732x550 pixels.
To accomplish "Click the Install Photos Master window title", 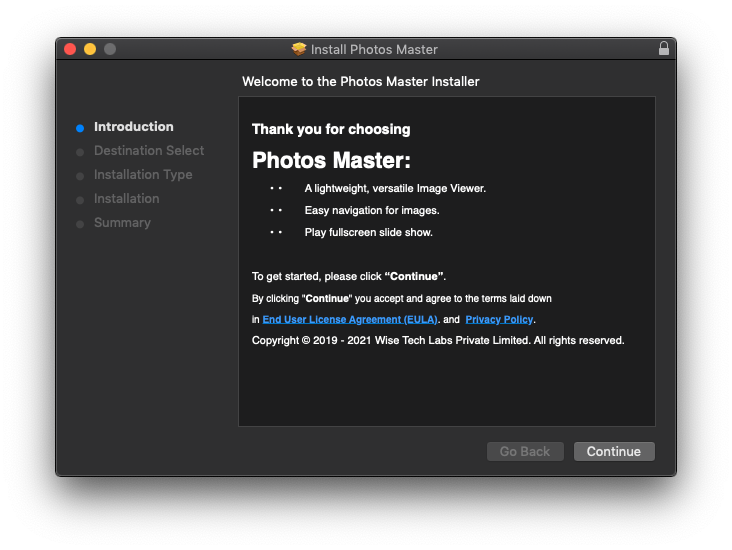I will [374, 49].
